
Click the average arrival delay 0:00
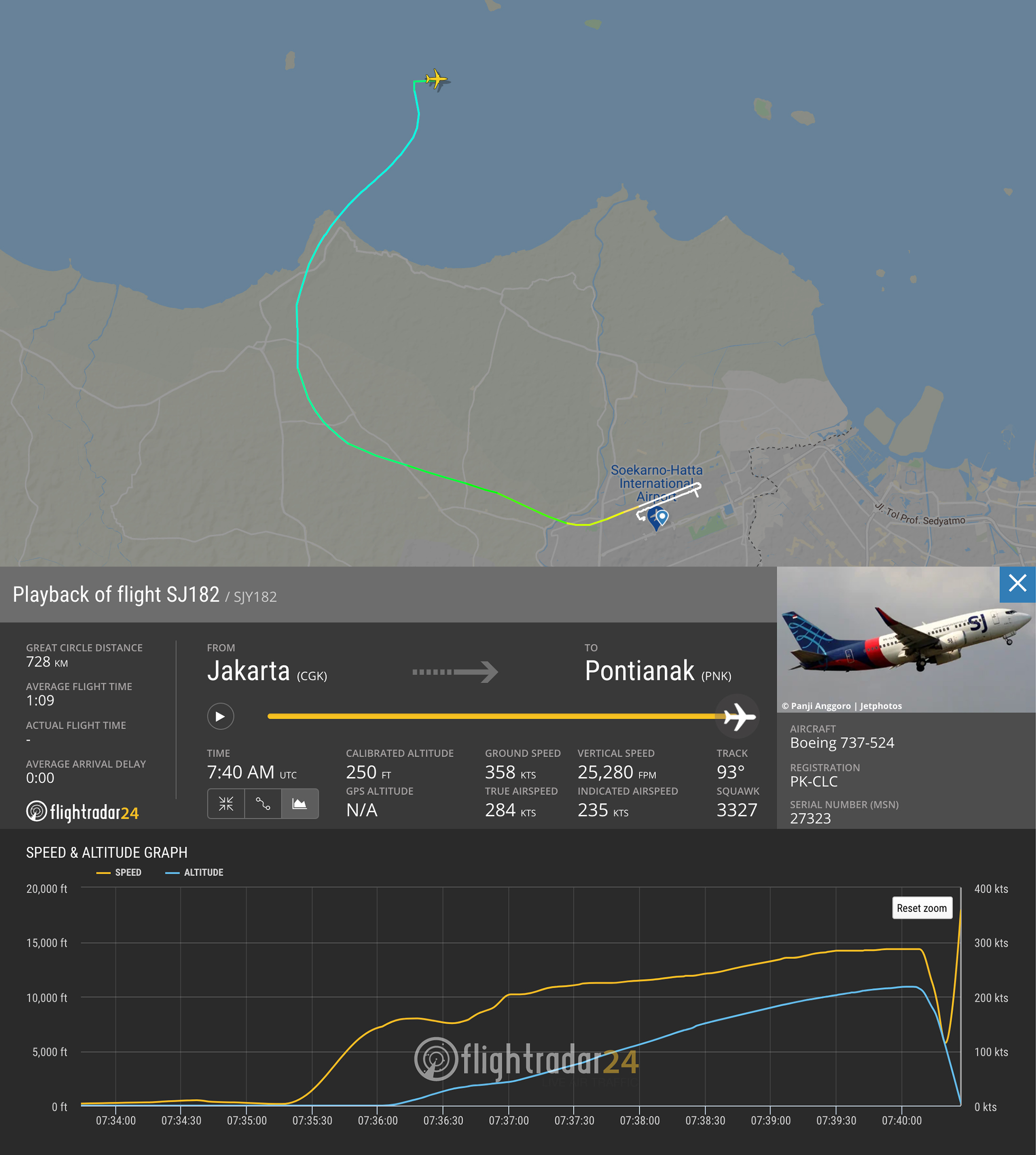40,778
